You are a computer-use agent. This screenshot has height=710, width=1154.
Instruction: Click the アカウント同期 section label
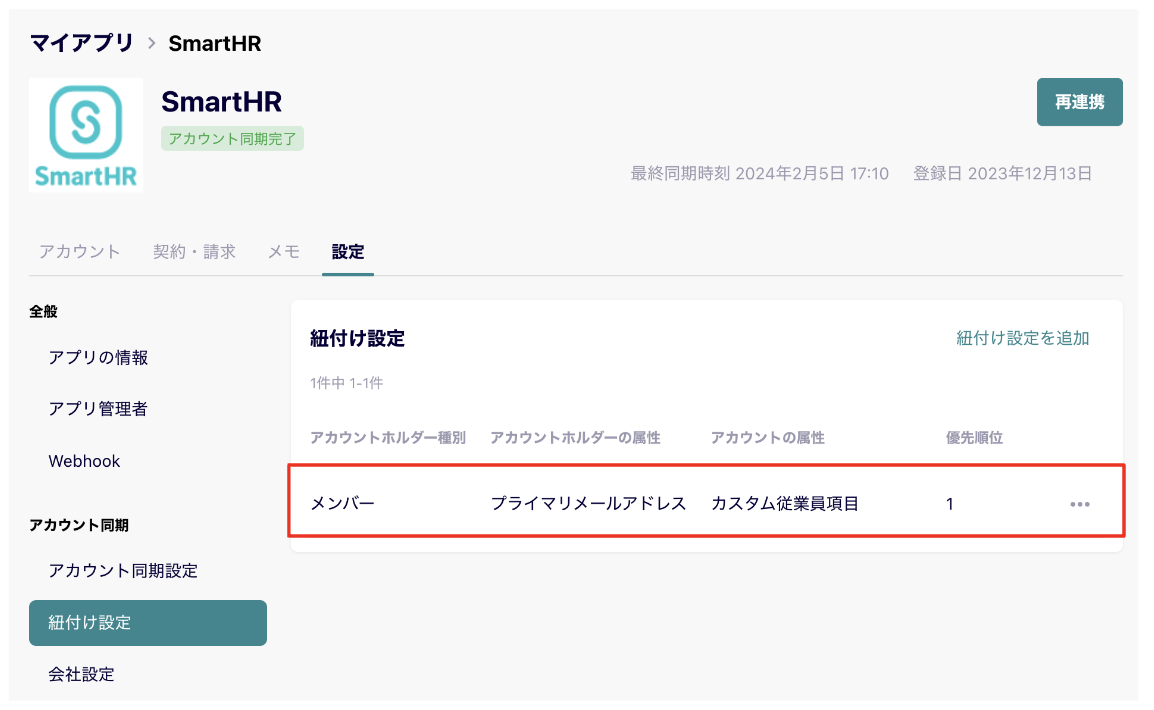(x=79, y=525)
